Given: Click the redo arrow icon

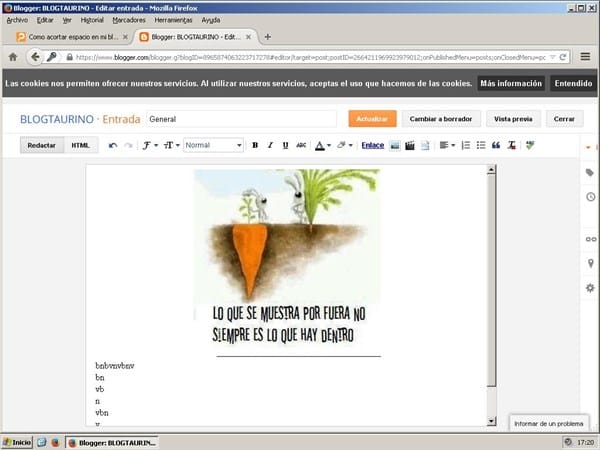Looking at the screenshot, I should tap(128, 145).
